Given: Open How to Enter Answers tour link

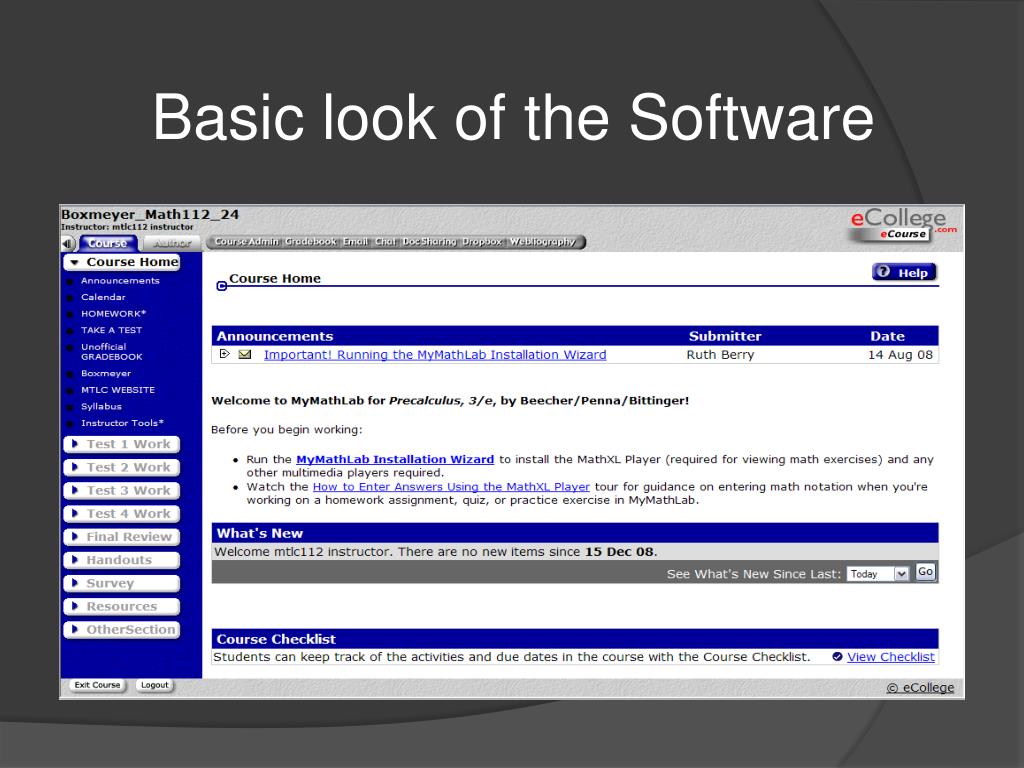Looking at the screenshot, I should (451, 487).
